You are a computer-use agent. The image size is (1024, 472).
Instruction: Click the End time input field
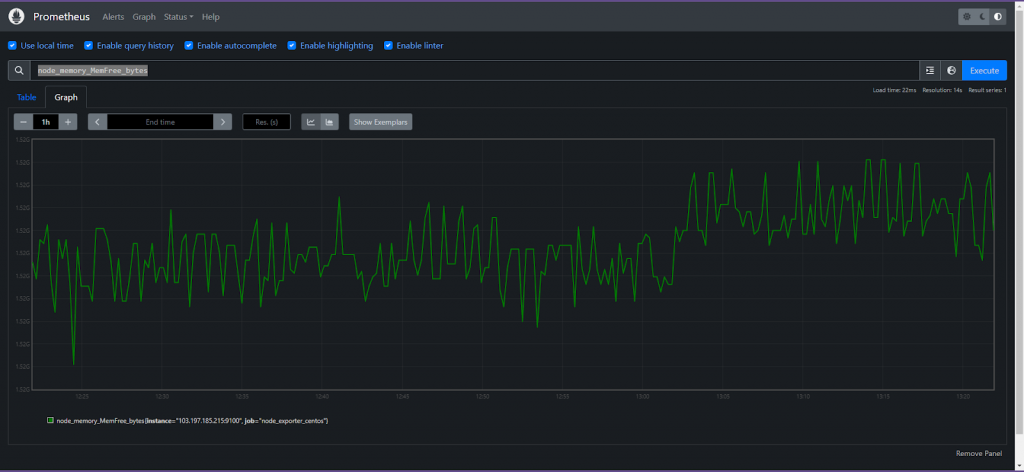pyautogui.click(x=160, y=122)
